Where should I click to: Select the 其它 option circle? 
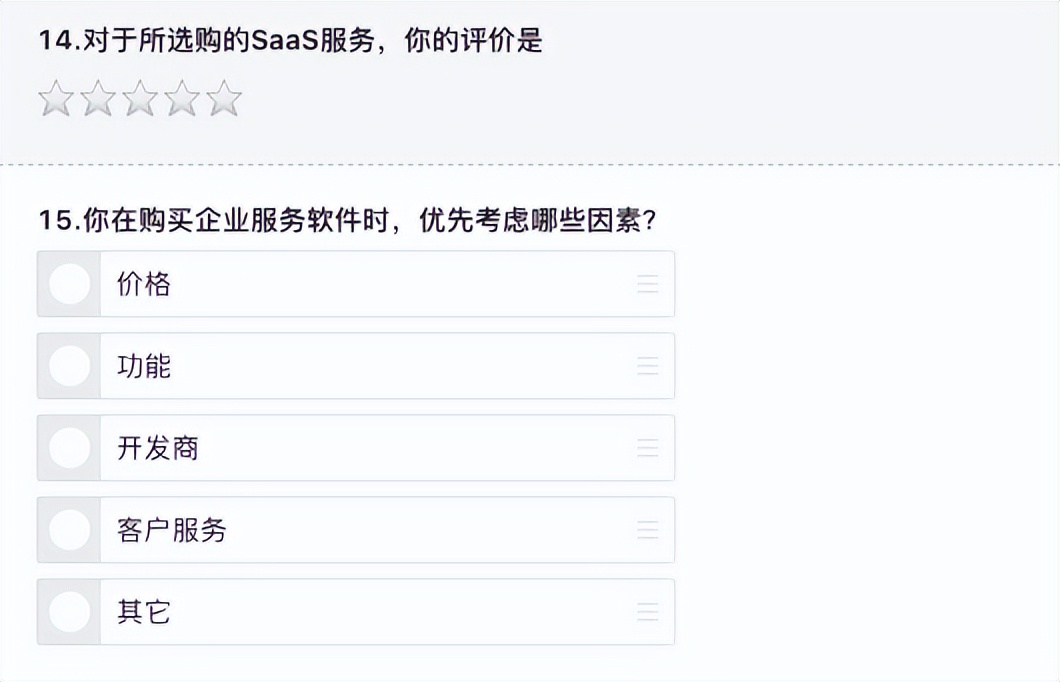pyautogui.click(x=68, y=611)
